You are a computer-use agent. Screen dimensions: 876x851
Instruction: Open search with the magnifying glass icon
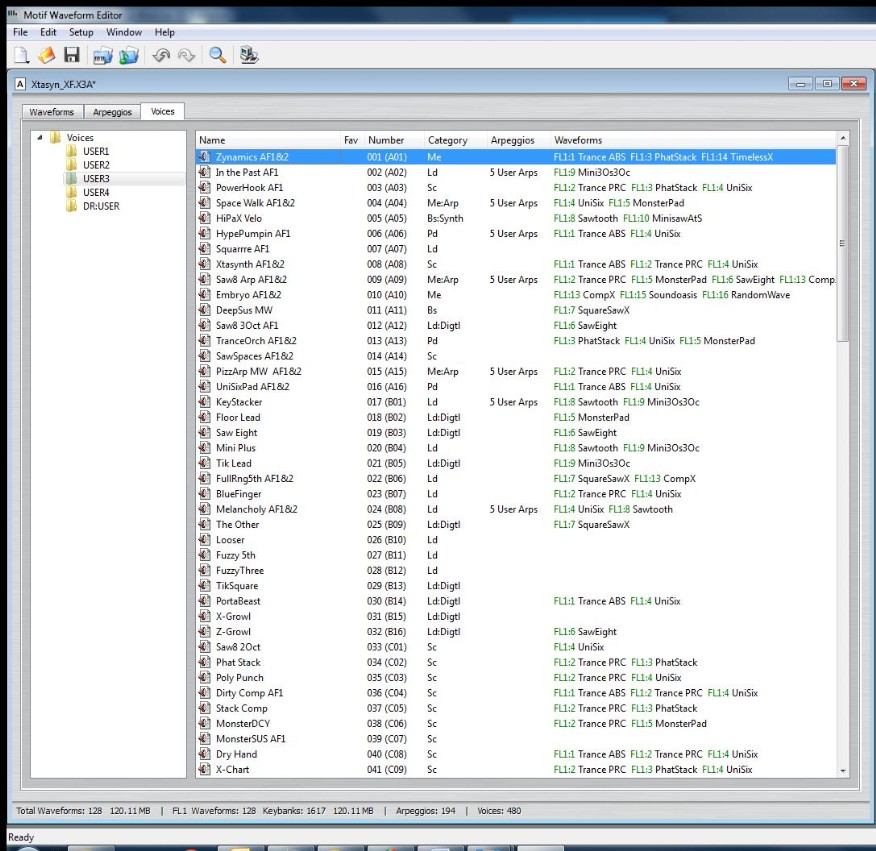click(x=217, y=55)
